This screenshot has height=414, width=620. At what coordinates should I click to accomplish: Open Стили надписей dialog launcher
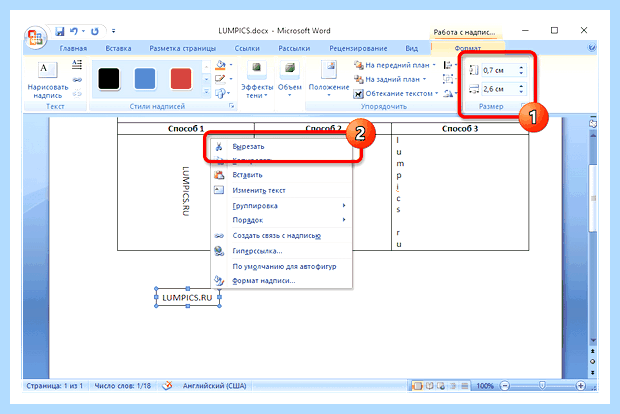click(x=232, y=106)
